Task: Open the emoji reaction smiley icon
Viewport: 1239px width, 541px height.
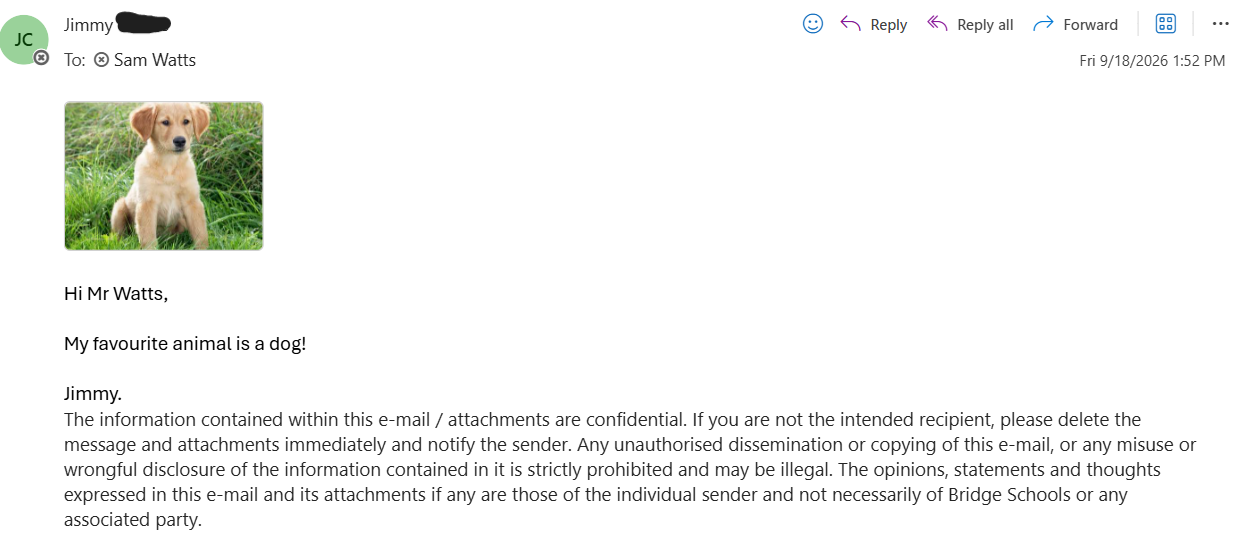Action: point(813,24)
